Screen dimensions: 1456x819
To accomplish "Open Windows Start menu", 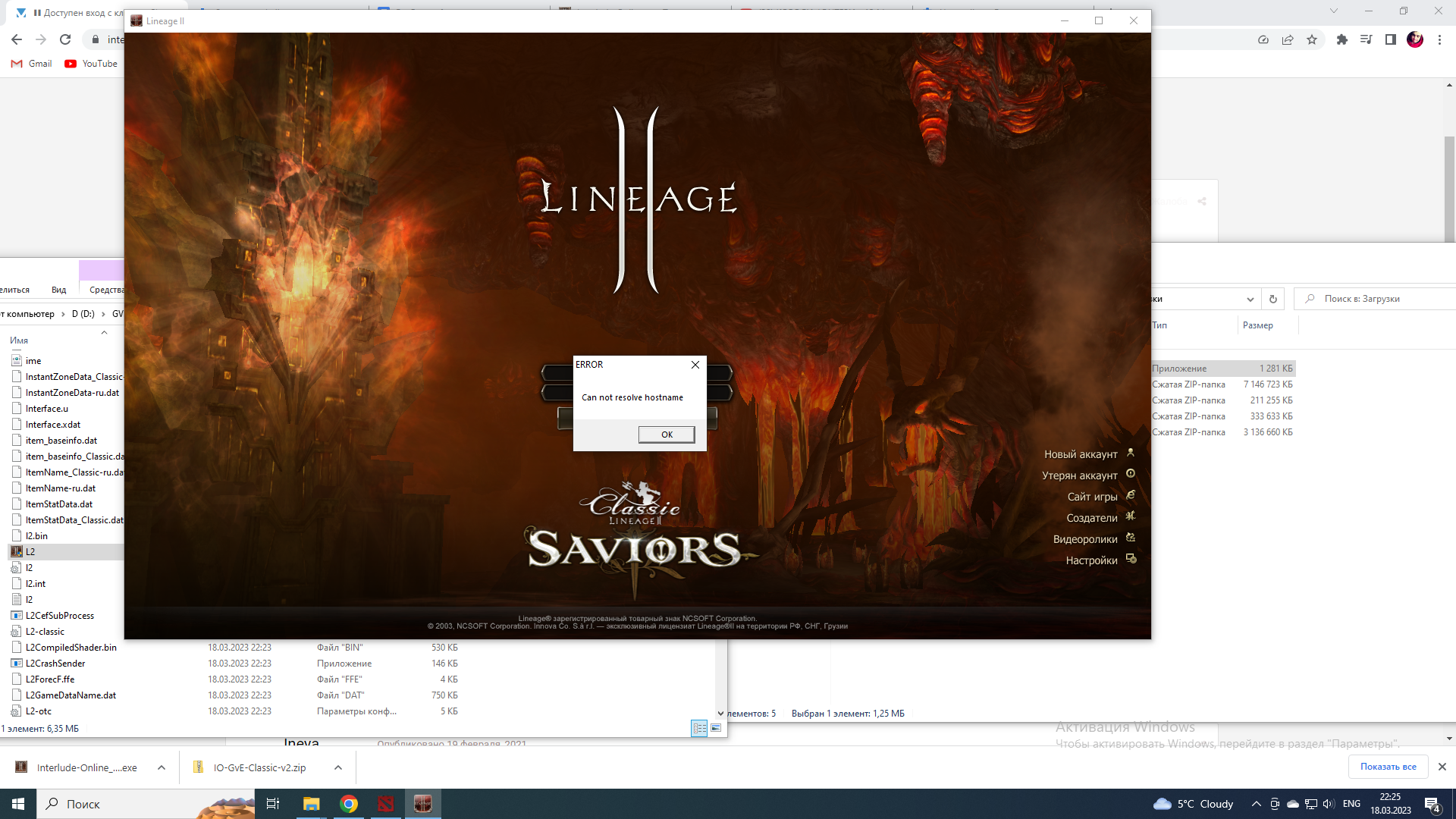I will (18, 804).
